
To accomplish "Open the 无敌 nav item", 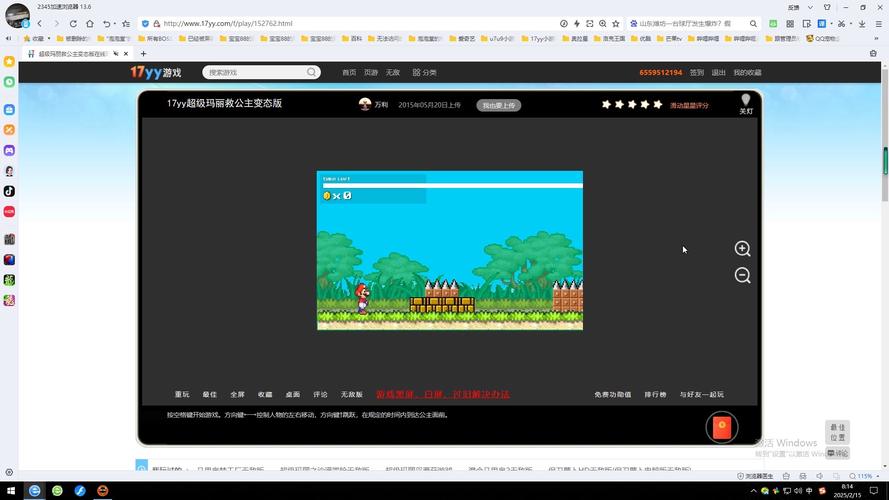I will [x=393, y=73].
